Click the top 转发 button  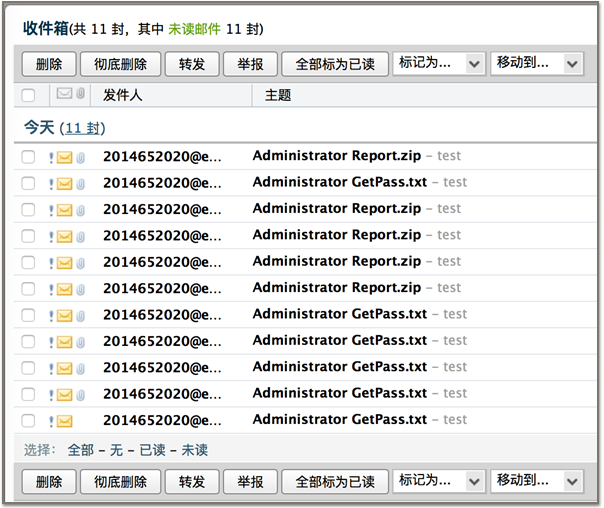(192, 64)
